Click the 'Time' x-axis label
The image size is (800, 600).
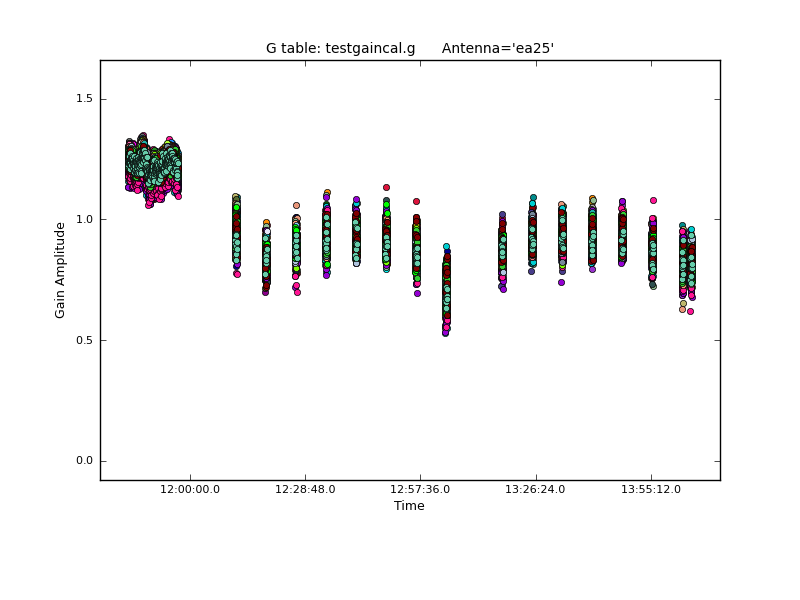409,506
